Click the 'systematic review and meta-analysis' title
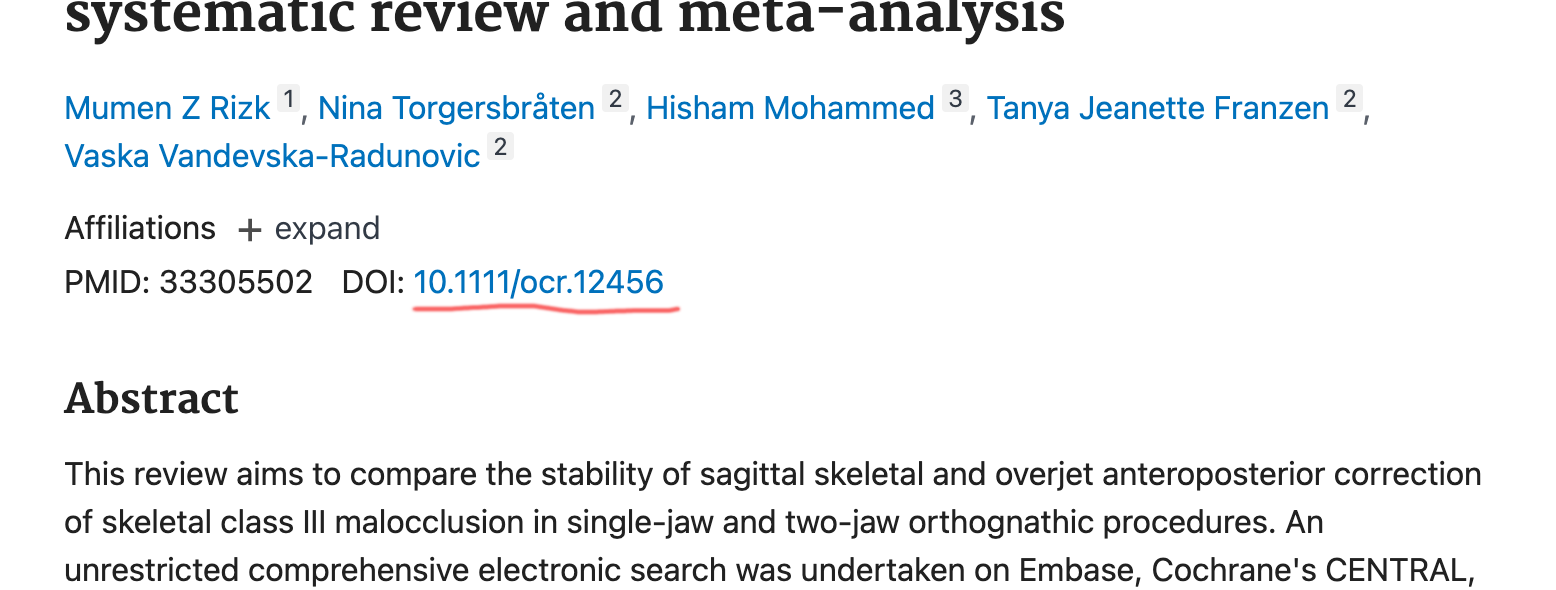Screen dimensions: 1556x590 pos(565,18)
